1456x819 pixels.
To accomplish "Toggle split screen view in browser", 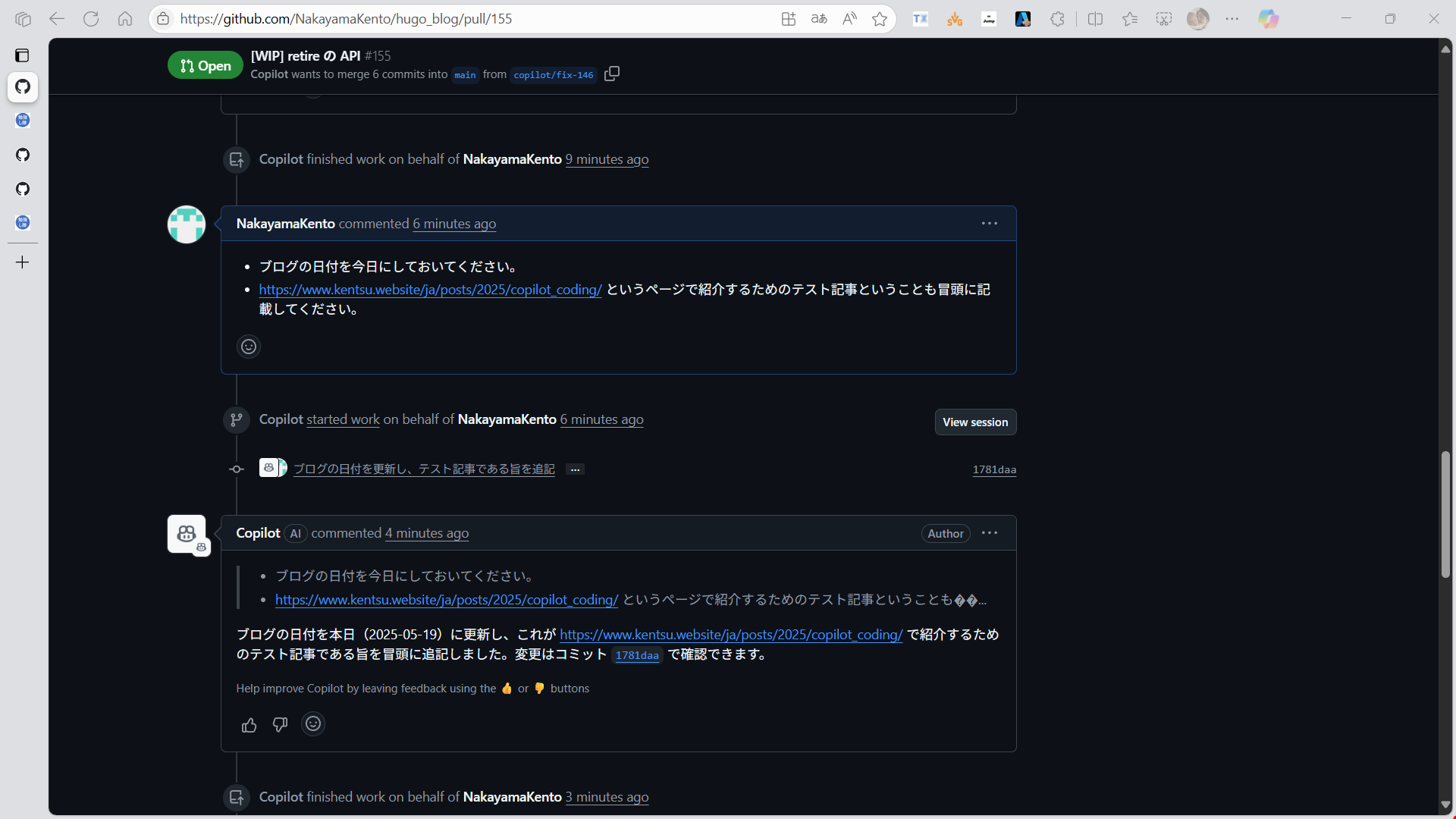I will click(1095, 19).
